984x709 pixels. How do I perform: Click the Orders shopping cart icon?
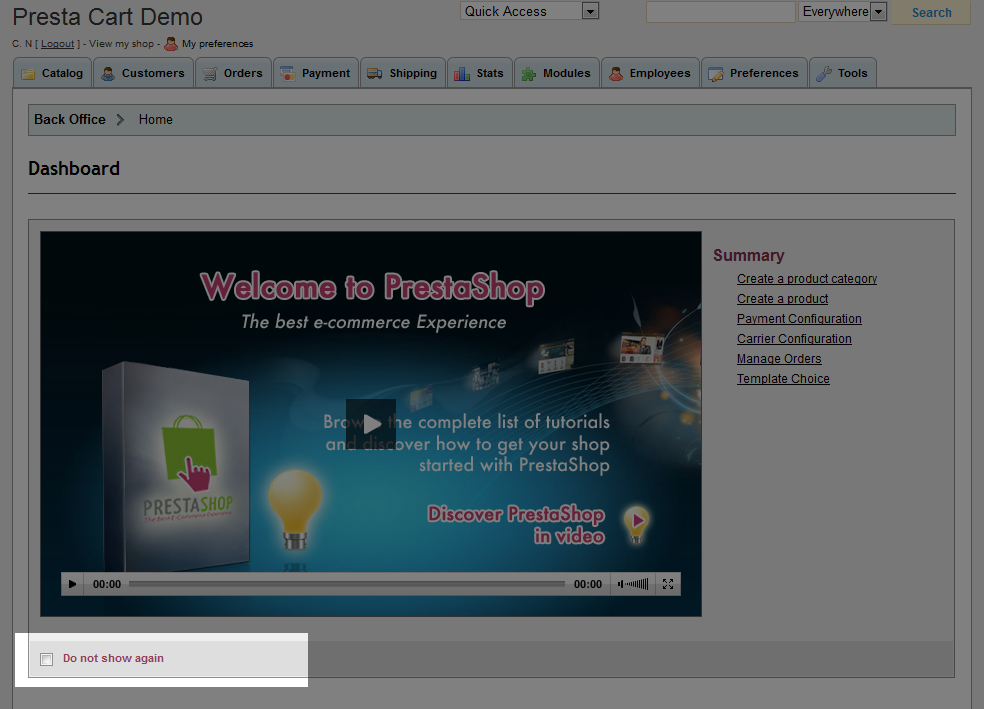(209, 74)
